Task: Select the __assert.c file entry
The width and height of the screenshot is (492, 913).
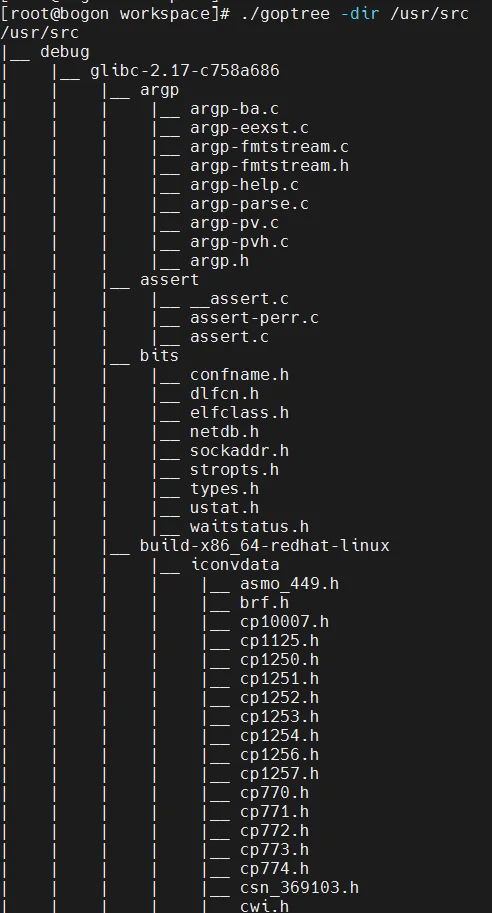Action: (x=239, y=299)
